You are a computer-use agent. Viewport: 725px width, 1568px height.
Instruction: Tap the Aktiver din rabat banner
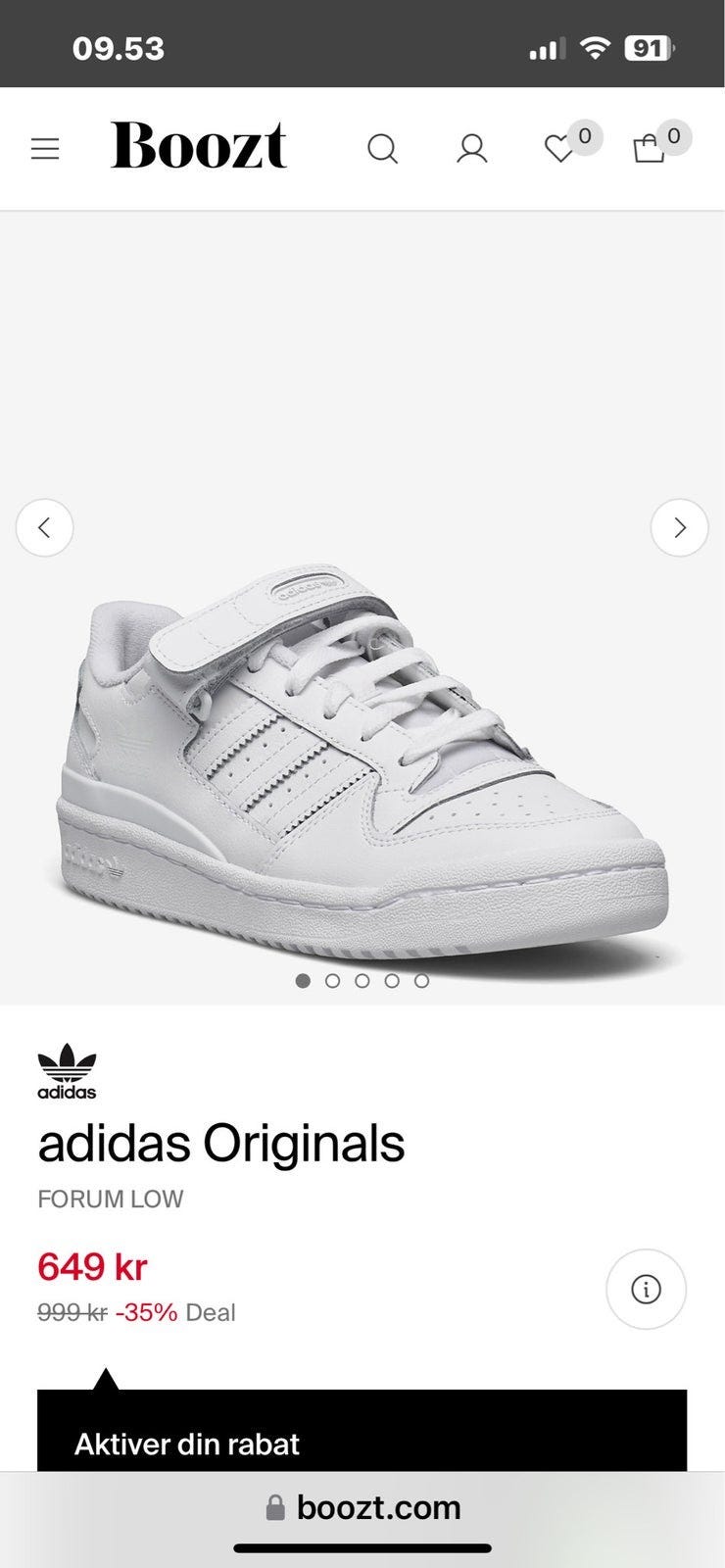pos(362,1431)
